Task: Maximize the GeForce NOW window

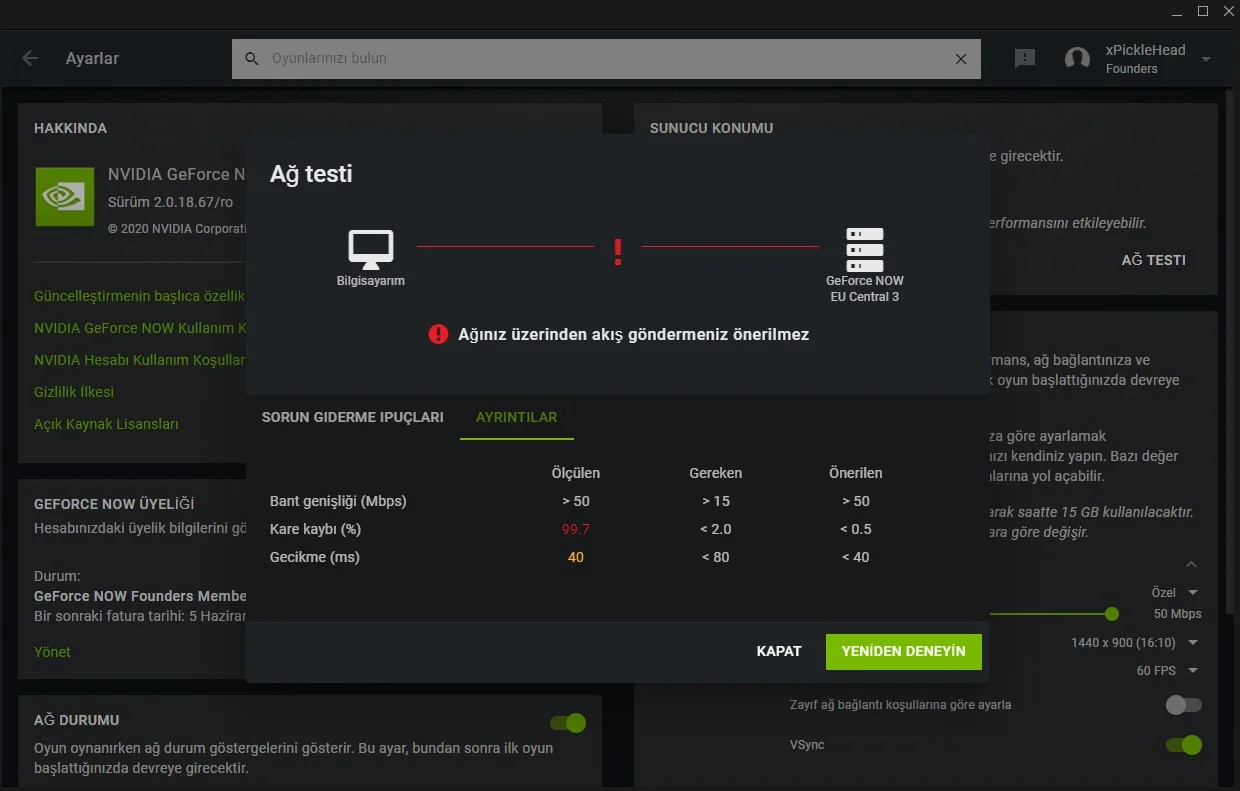Action: coord(1203,11)
